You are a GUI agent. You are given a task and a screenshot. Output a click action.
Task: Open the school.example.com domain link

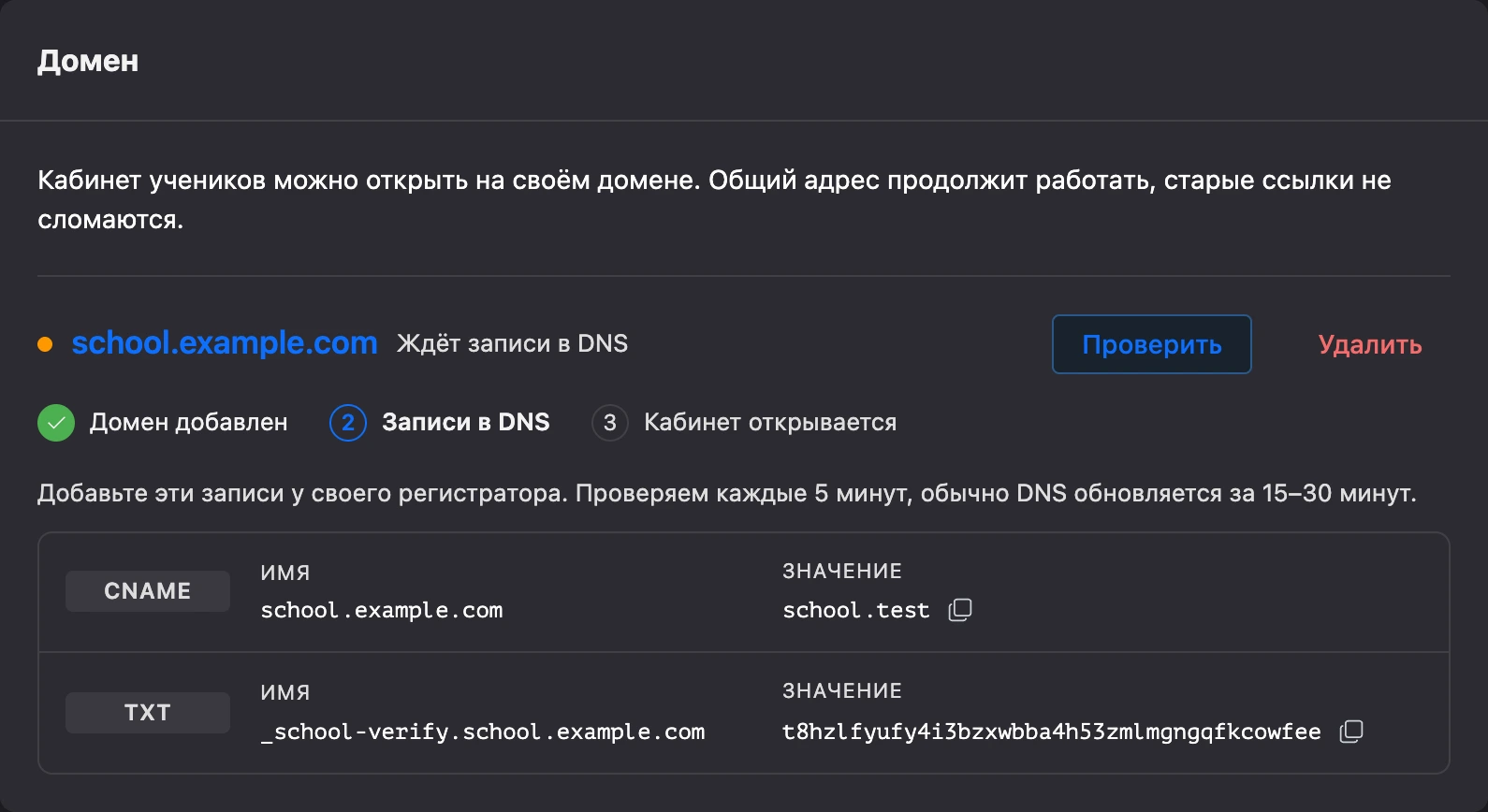coord(225,343)
